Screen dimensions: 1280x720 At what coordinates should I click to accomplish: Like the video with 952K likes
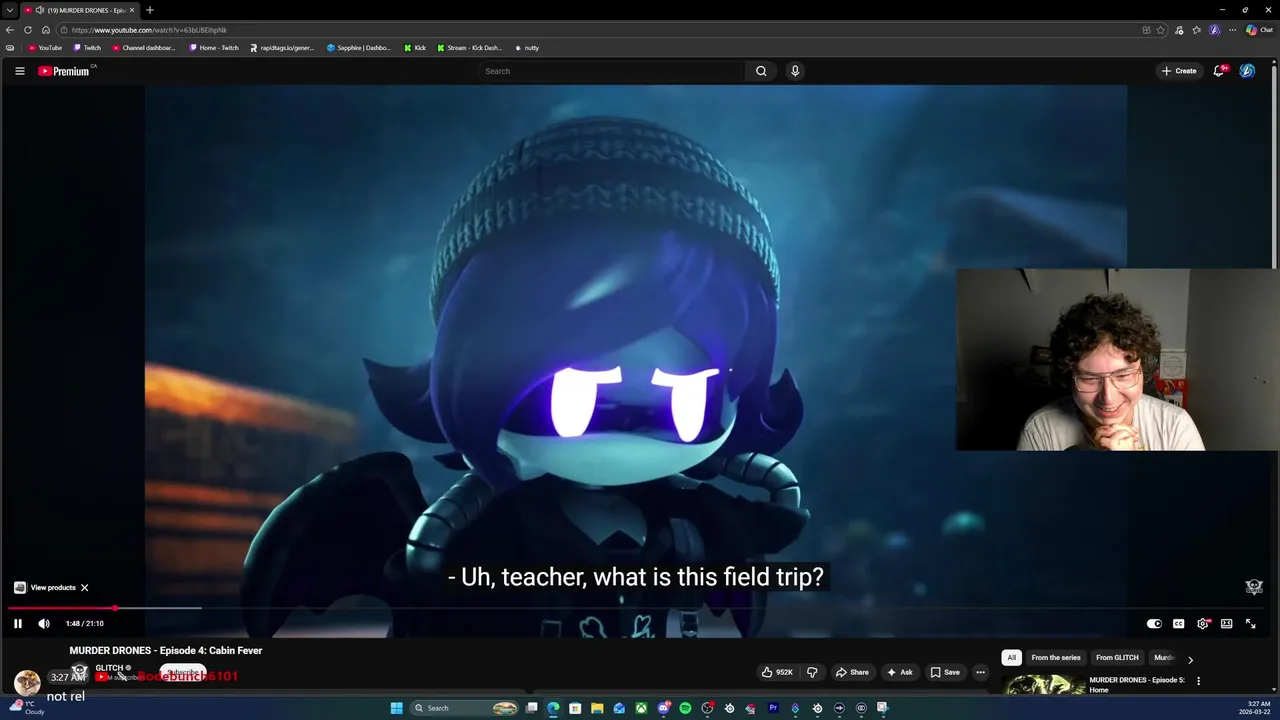(x=777, y=672)
